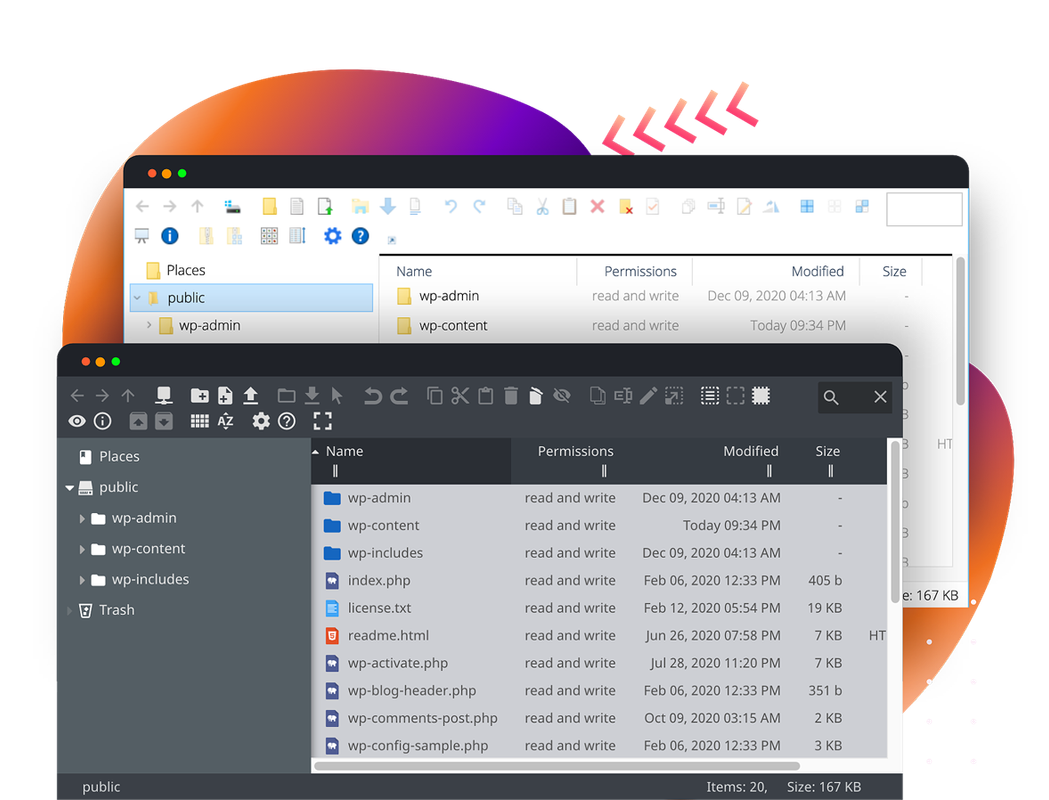Viewport: 1049px width, 800px height.
Task: Sort by Modified column in dark window
Action: 751,451
